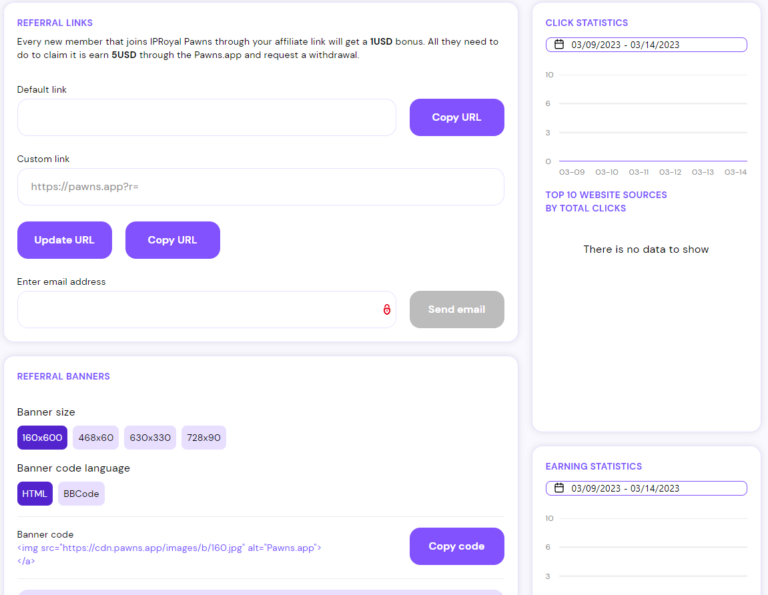Image resolution: width=768 pixels, height=595 pixels.
Task: Click the Send email button
Action: (x=457, y=310)
